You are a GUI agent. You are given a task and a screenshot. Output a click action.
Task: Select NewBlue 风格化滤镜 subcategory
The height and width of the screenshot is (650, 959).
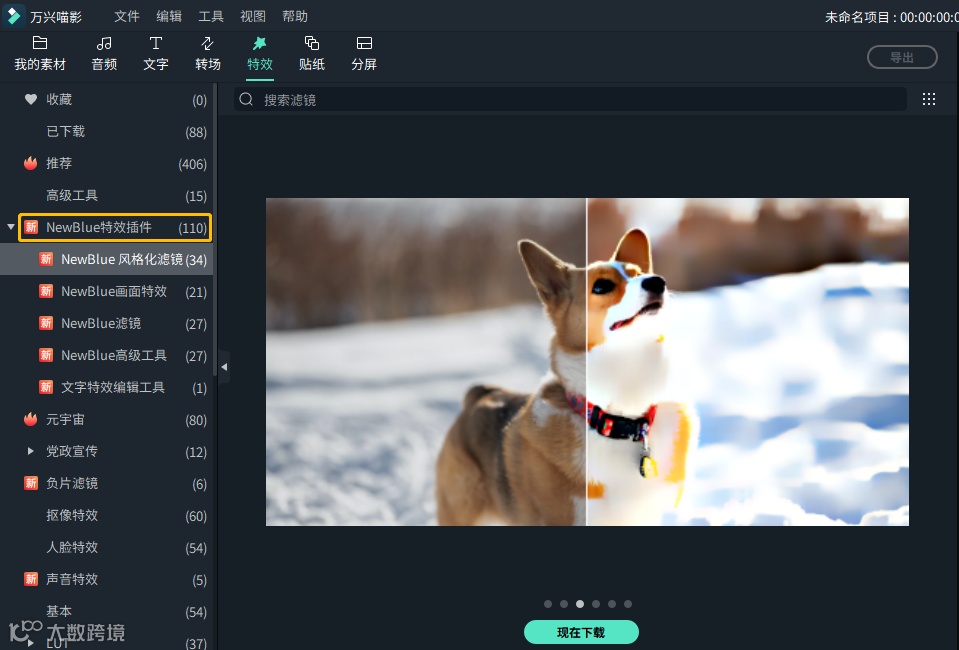(106, 259)
